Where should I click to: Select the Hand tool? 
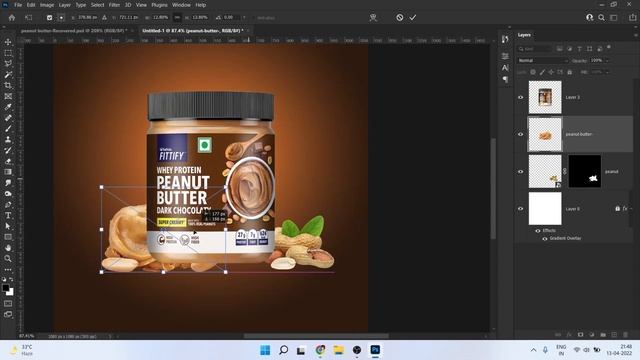(x=8, y=248)
